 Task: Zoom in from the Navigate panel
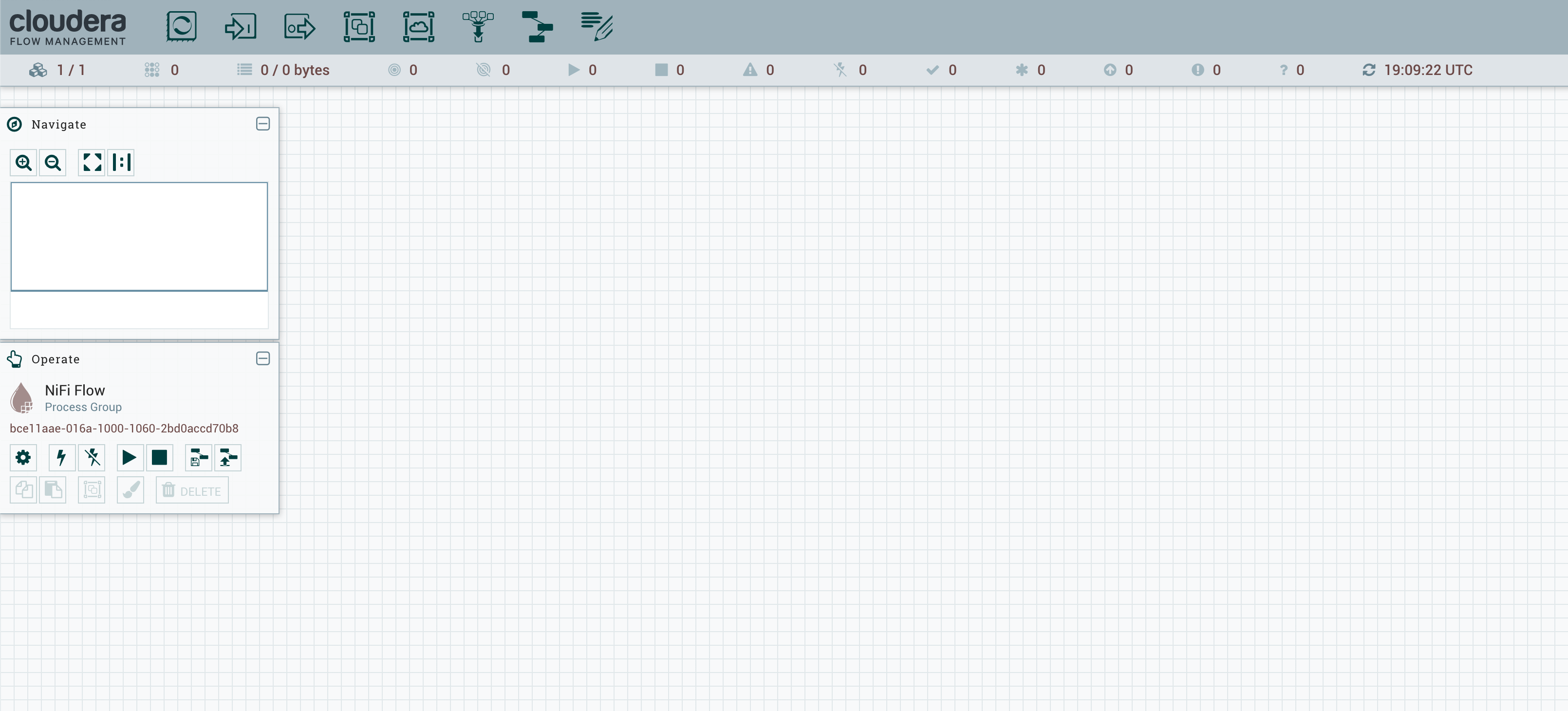24,163
